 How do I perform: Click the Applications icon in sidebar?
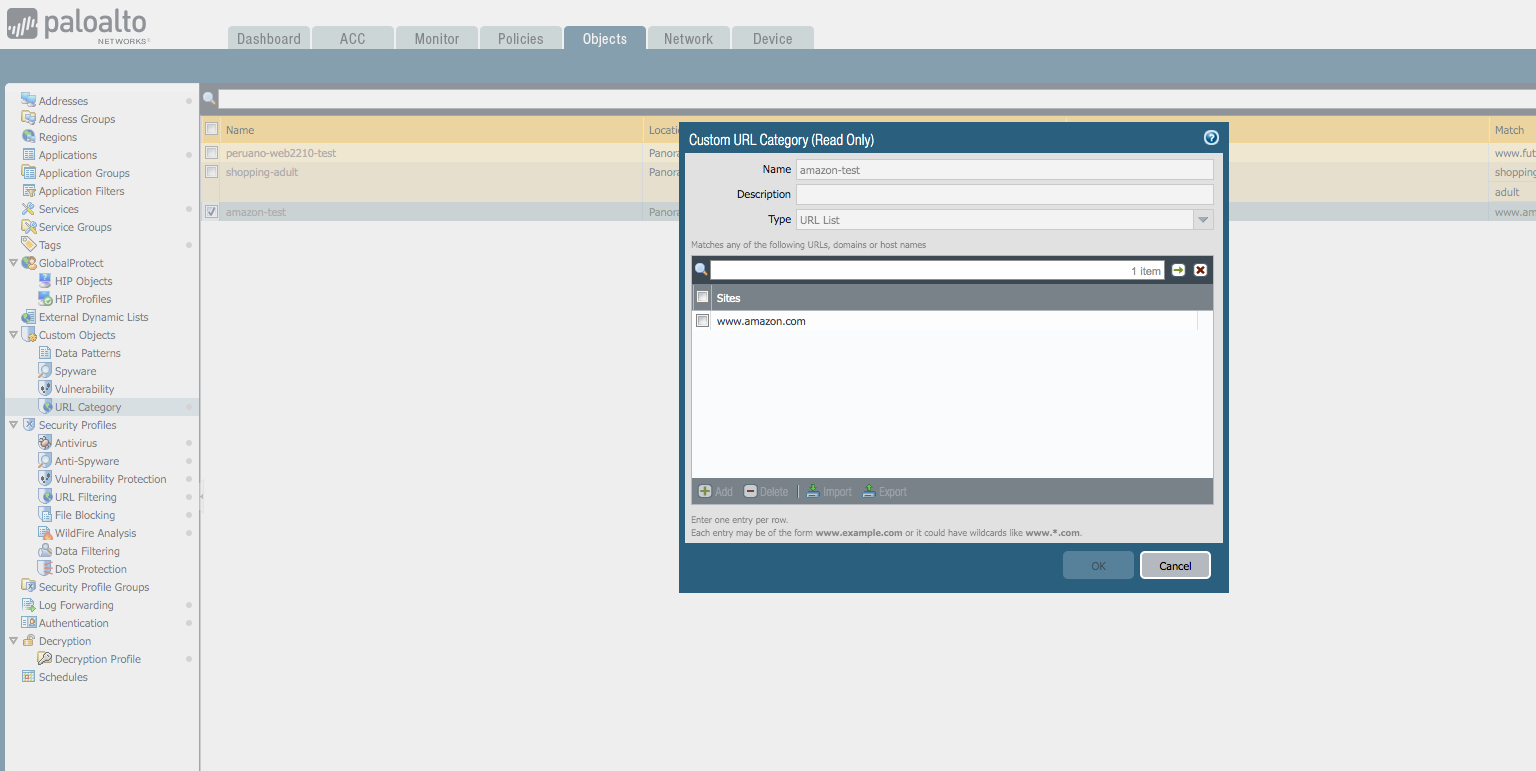[29, 154]
